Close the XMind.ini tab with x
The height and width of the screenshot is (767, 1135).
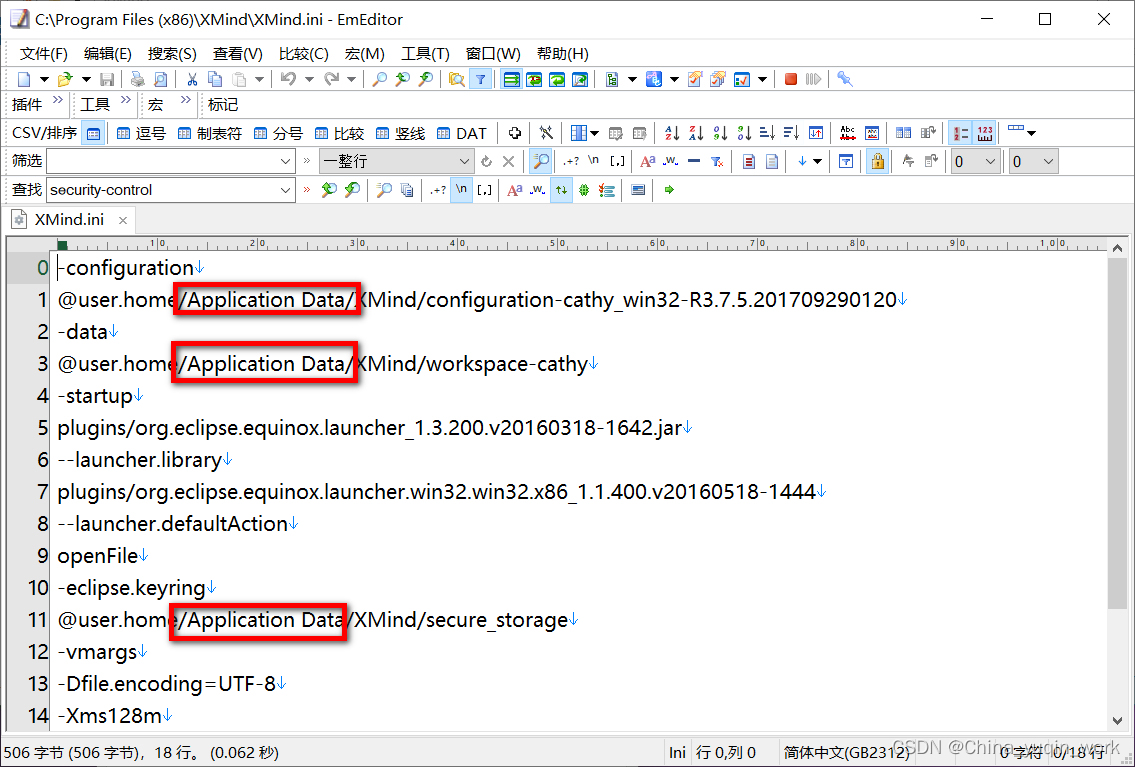pos(123,220)
